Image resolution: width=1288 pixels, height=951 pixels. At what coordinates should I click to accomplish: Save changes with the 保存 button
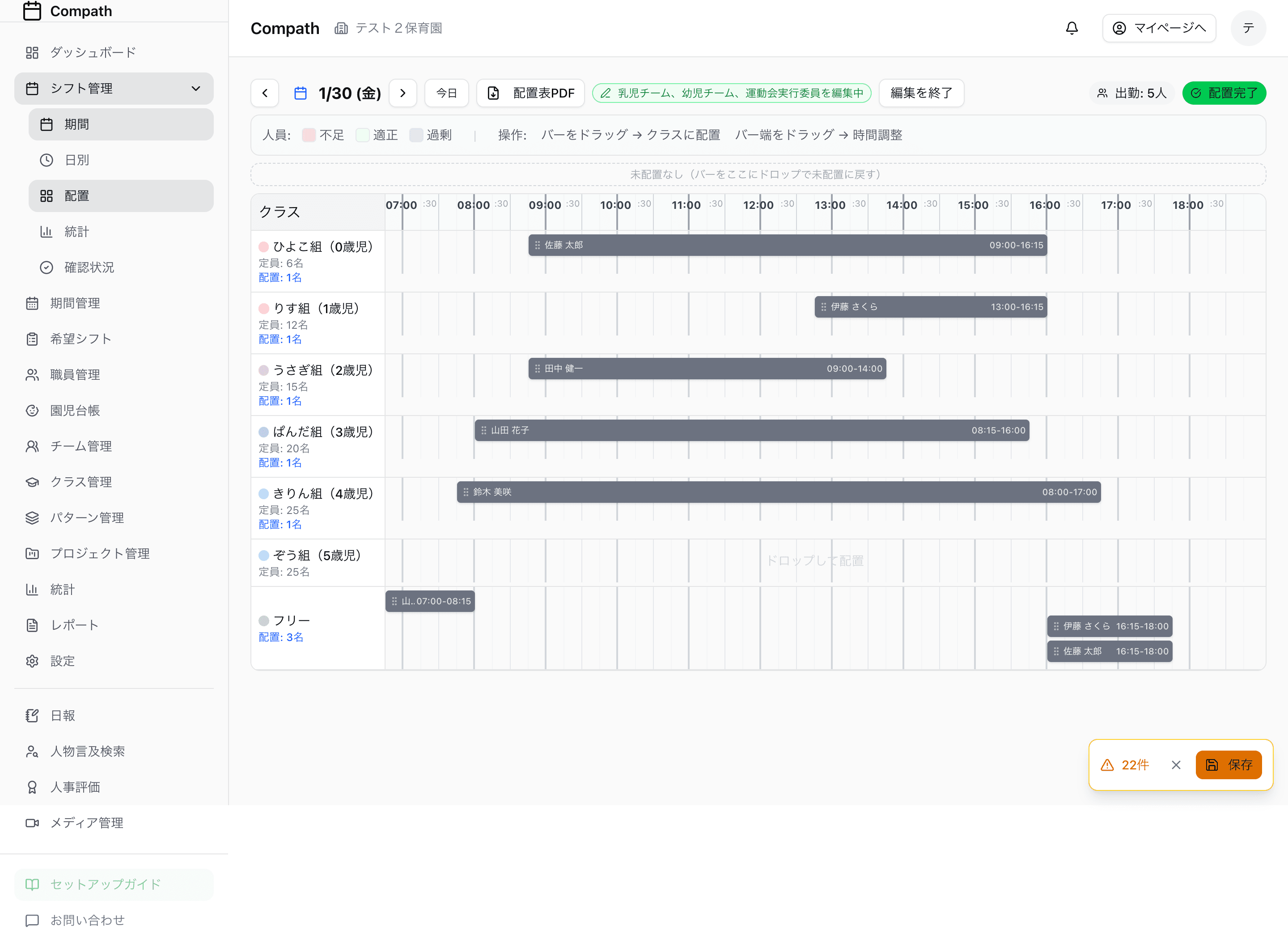[1229, 764]
